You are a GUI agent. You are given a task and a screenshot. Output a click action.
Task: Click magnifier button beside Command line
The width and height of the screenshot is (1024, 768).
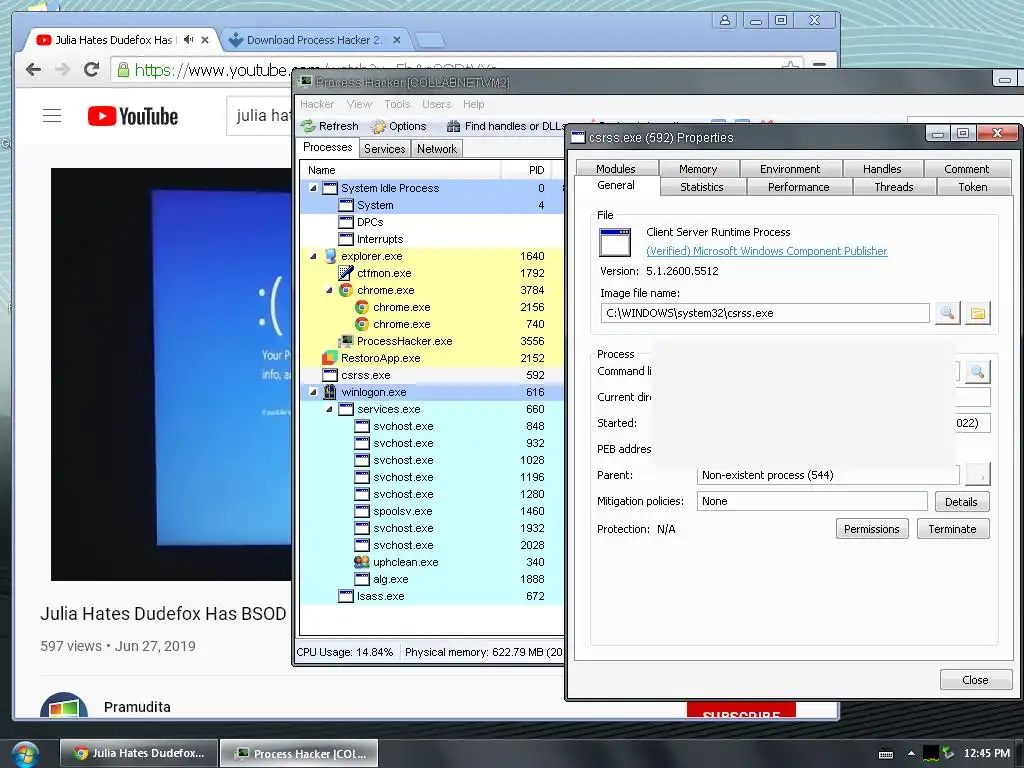click(978, 372)
